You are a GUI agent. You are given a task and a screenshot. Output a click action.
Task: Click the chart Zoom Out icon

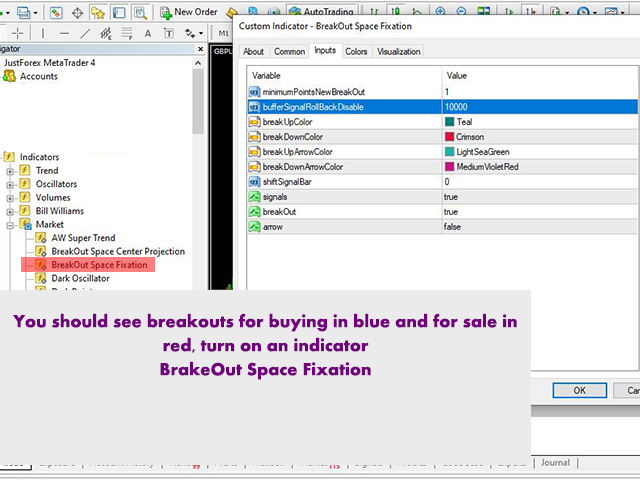click(x=461, y=11)
